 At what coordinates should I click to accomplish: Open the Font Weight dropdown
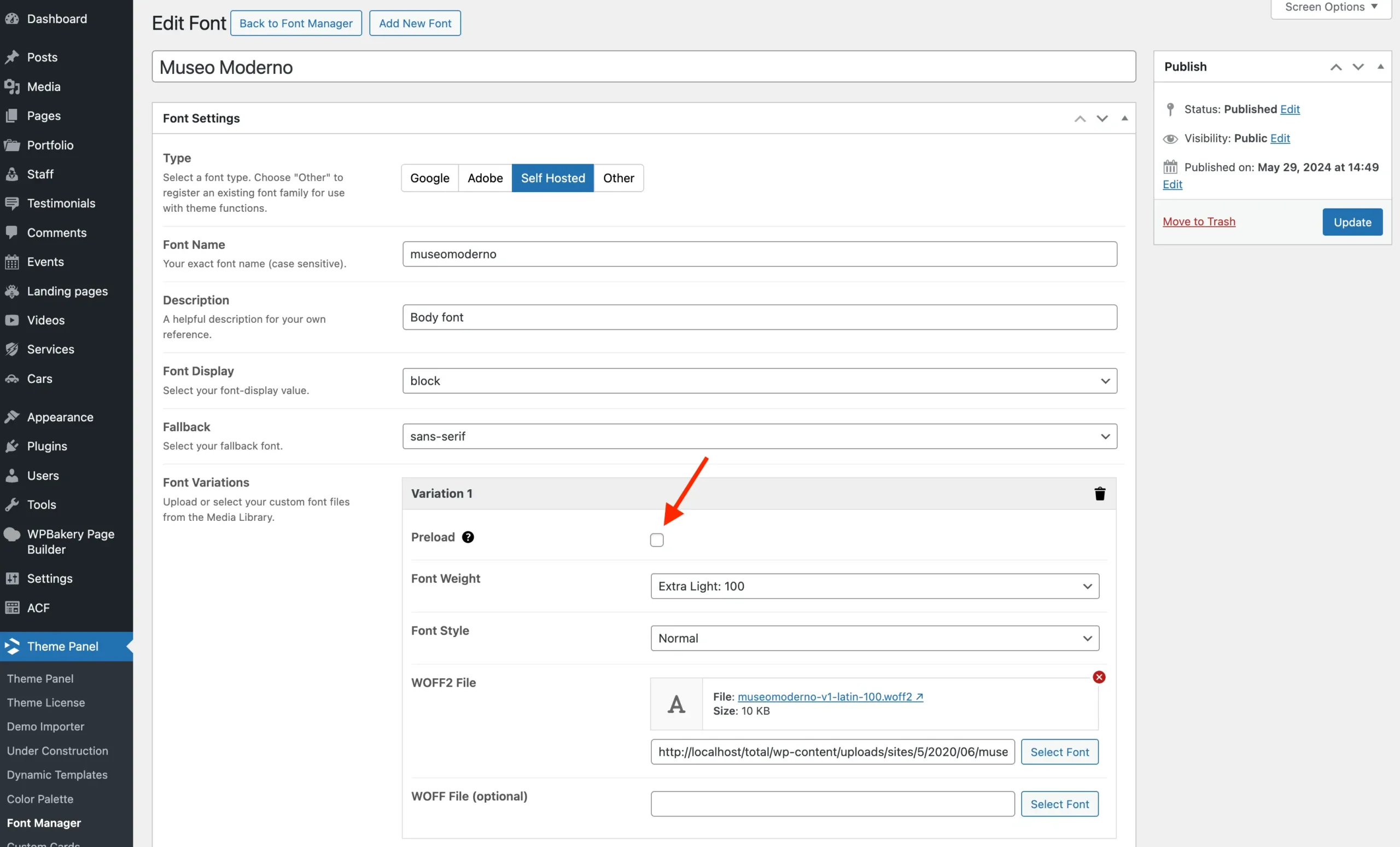(x=874, y=586)
